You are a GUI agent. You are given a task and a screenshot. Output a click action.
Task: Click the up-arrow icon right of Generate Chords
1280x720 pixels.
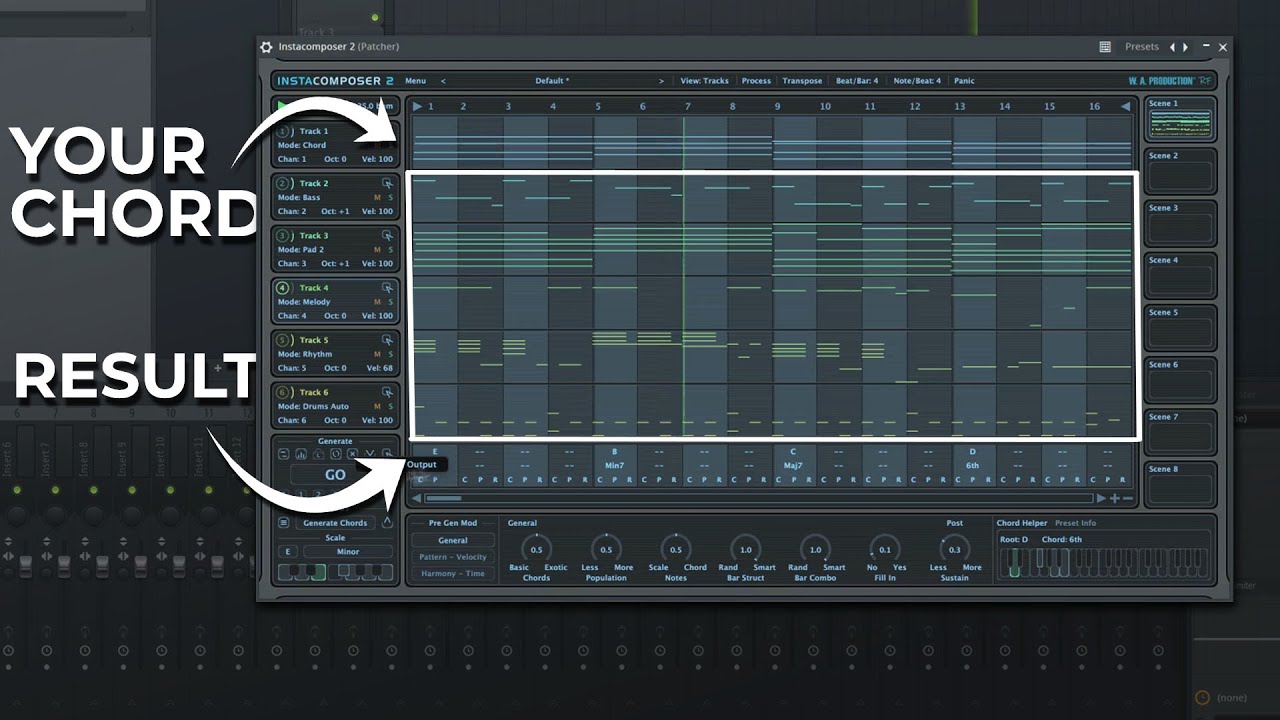coord(387,523)
